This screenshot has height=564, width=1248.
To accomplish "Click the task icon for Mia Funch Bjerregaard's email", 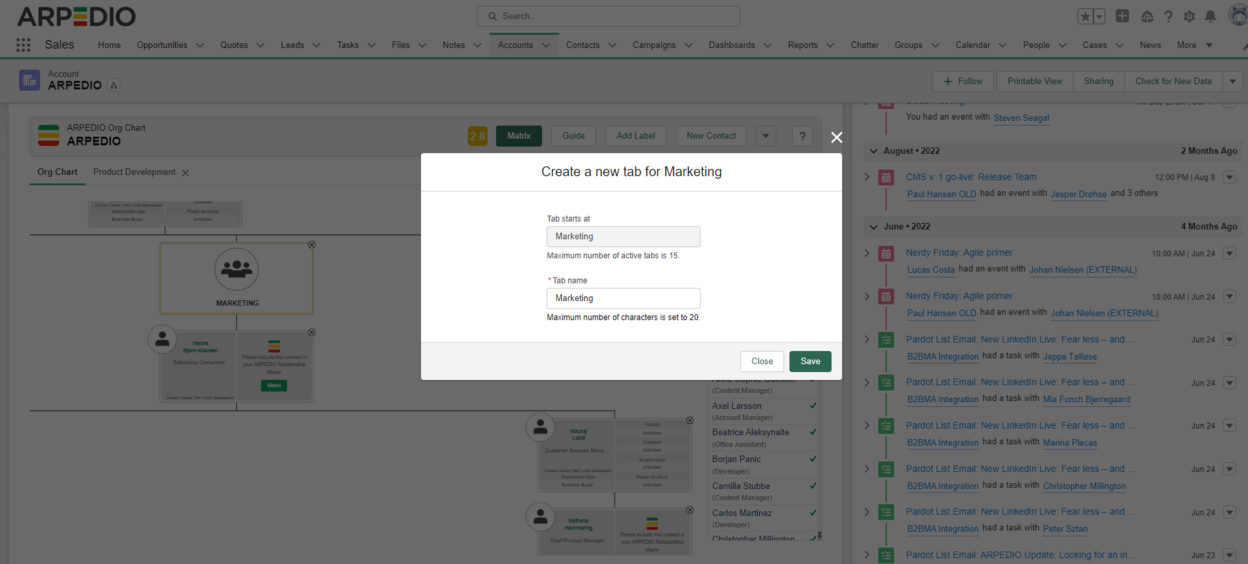I will click(886, 383).
